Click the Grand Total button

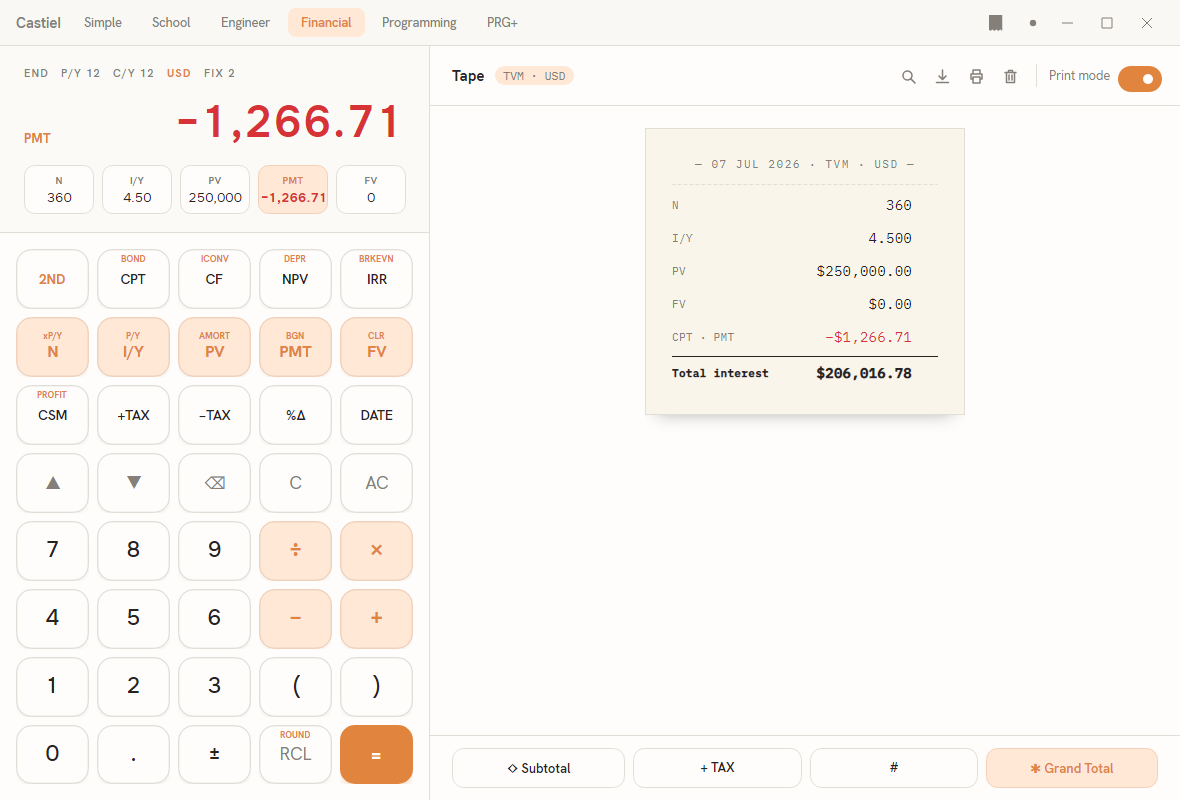coord(1072,768)
